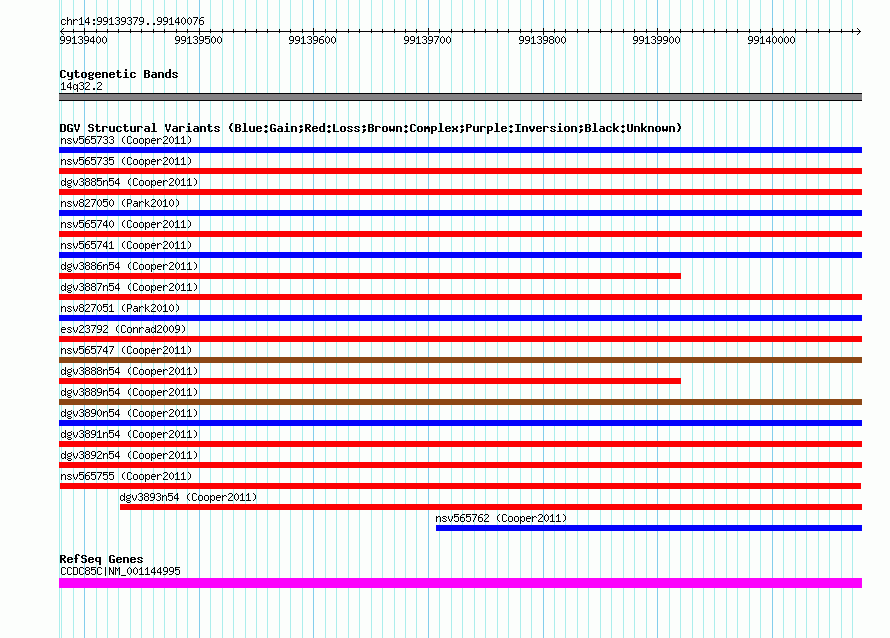This screenshot has width=890, height=638.
Task: Click the short blue nsv565762 bar
Action: tap(649, 528)
